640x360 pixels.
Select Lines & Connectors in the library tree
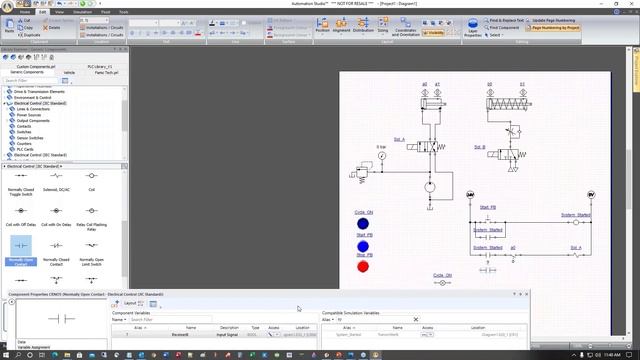(33, 109)
